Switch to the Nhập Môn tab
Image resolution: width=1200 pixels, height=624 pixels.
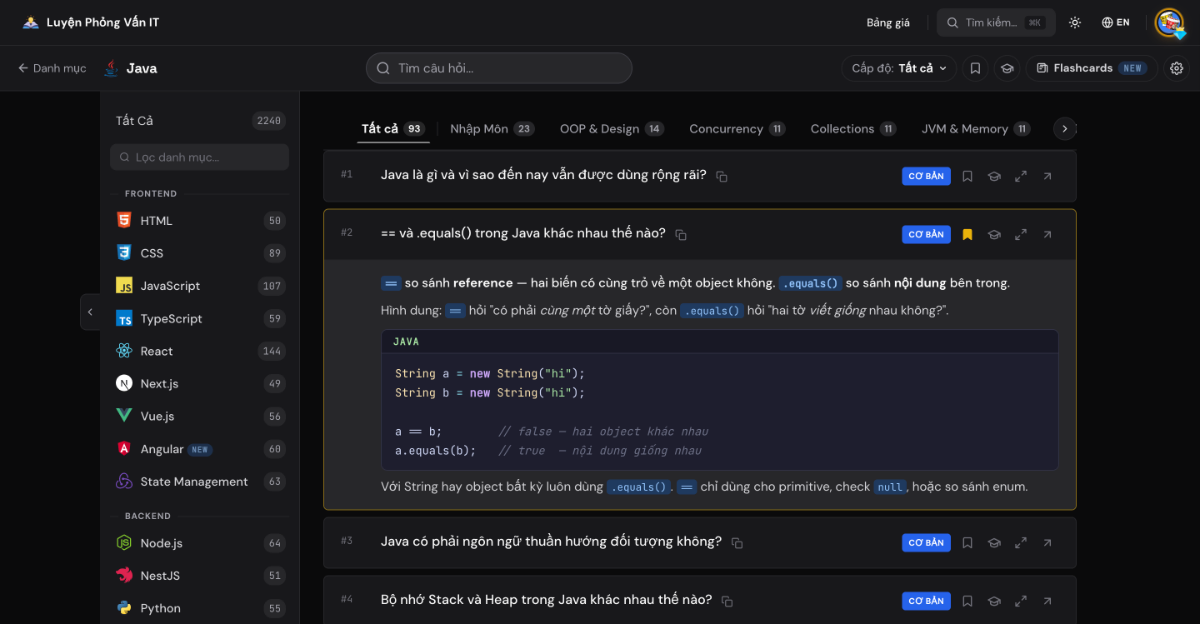[492, 129]
